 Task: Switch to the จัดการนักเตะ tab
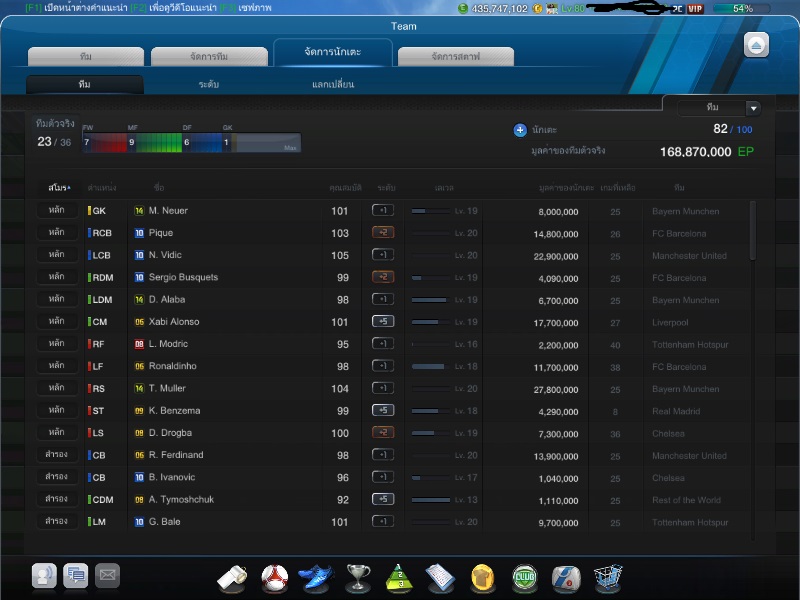[x=333, y=52]
